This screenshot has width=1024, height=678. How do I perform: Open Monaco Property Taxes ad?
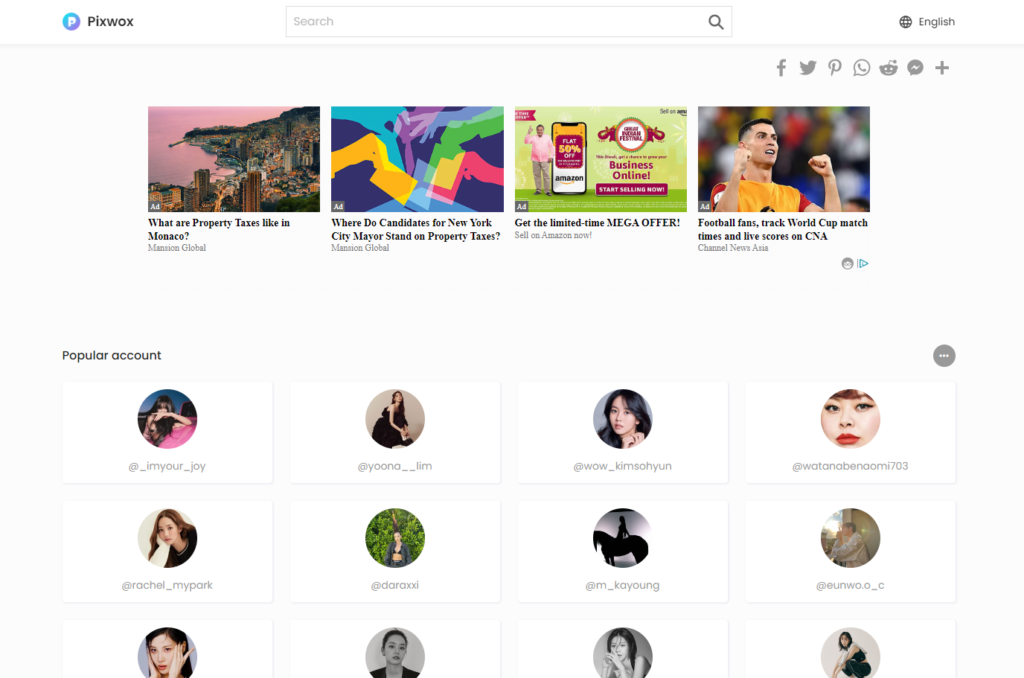[234, 180]
